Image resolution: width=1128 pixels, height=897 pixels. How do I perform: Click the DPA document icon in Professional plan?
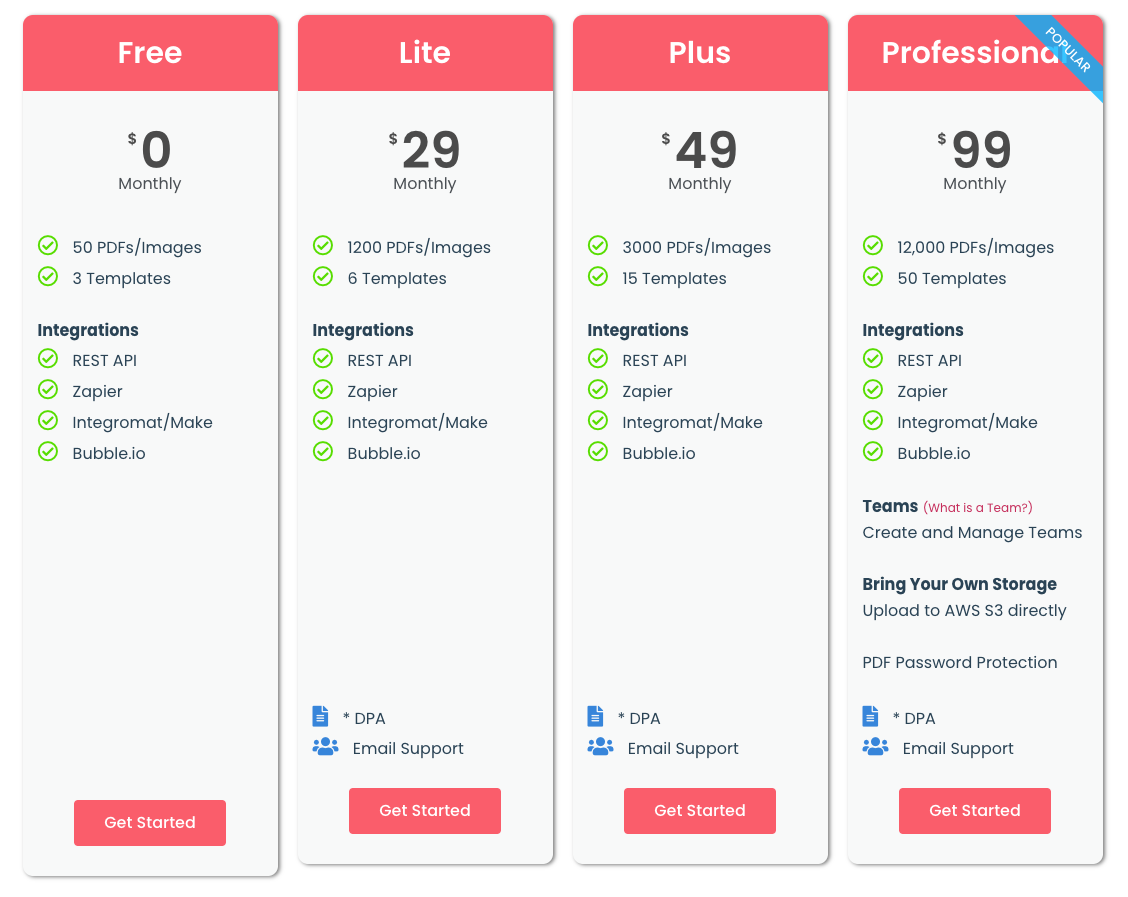(x=871, y=716)
